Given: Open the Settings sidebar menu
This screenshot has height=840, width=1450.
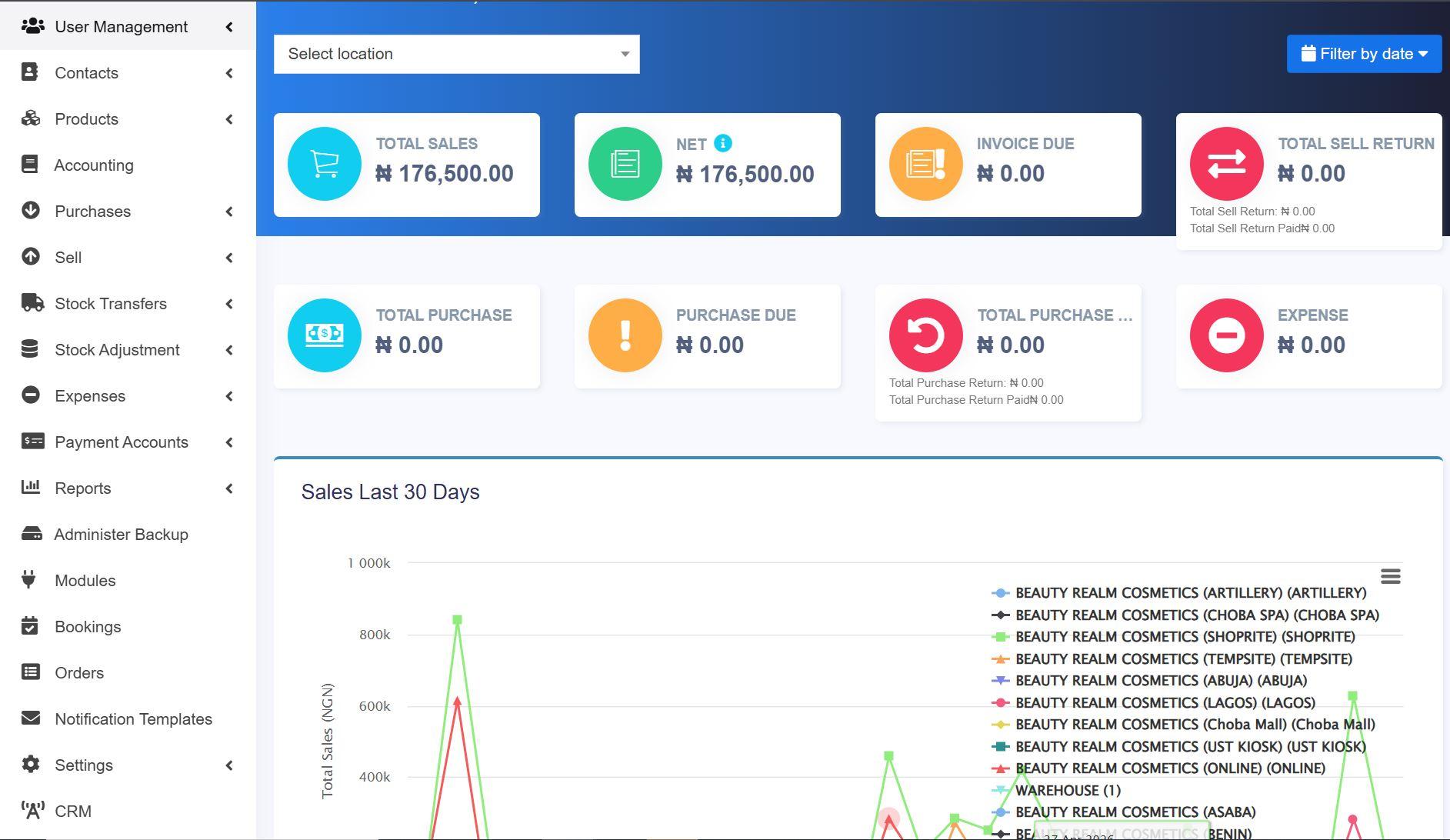Looking at the screenshot, I should point(128,765).
